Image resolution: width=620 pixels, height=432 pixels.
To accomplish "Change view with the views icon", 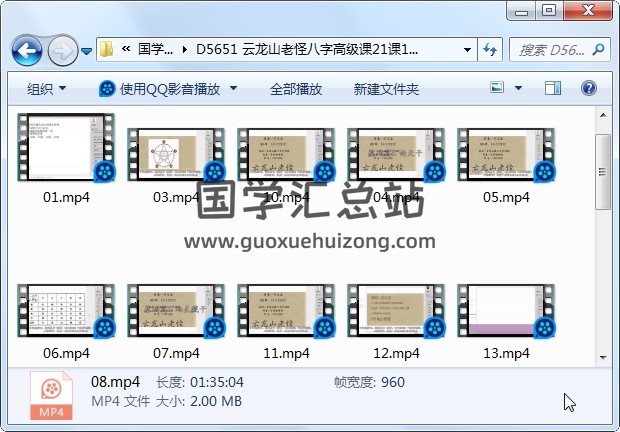I will click(x=497, y=87).
